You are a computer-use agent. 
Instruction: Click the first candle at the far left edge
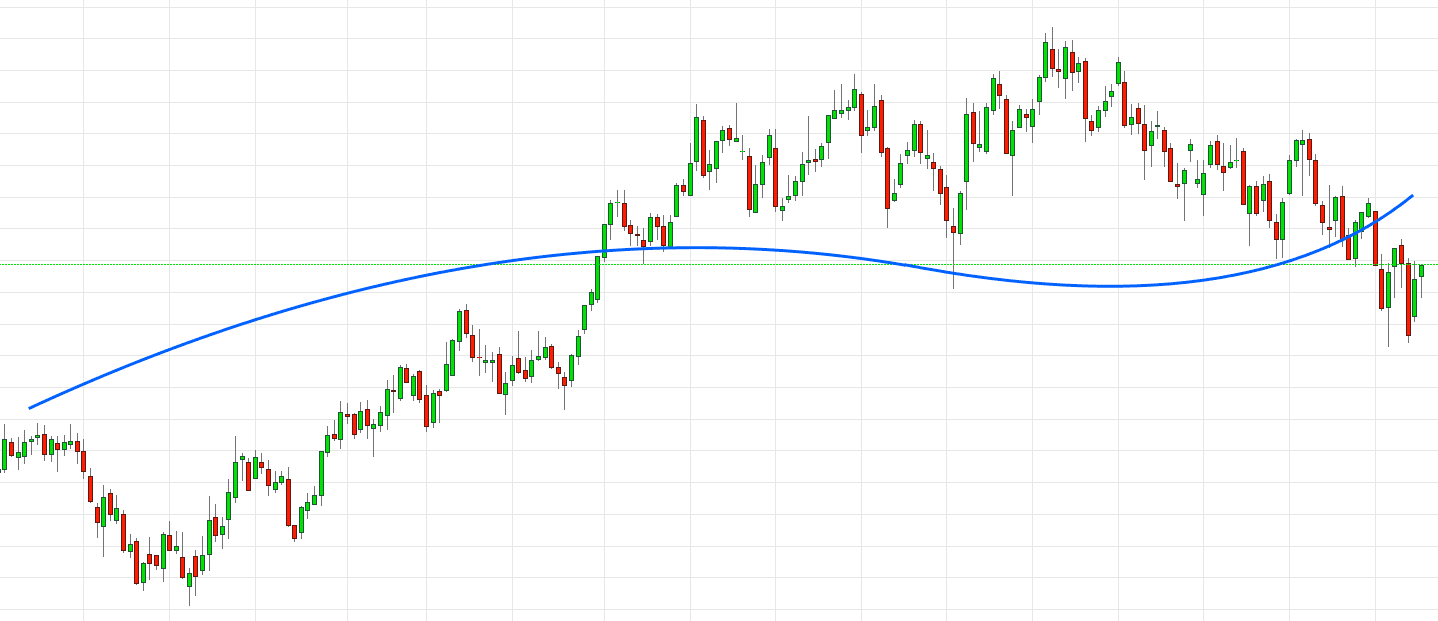pos(4,454)
